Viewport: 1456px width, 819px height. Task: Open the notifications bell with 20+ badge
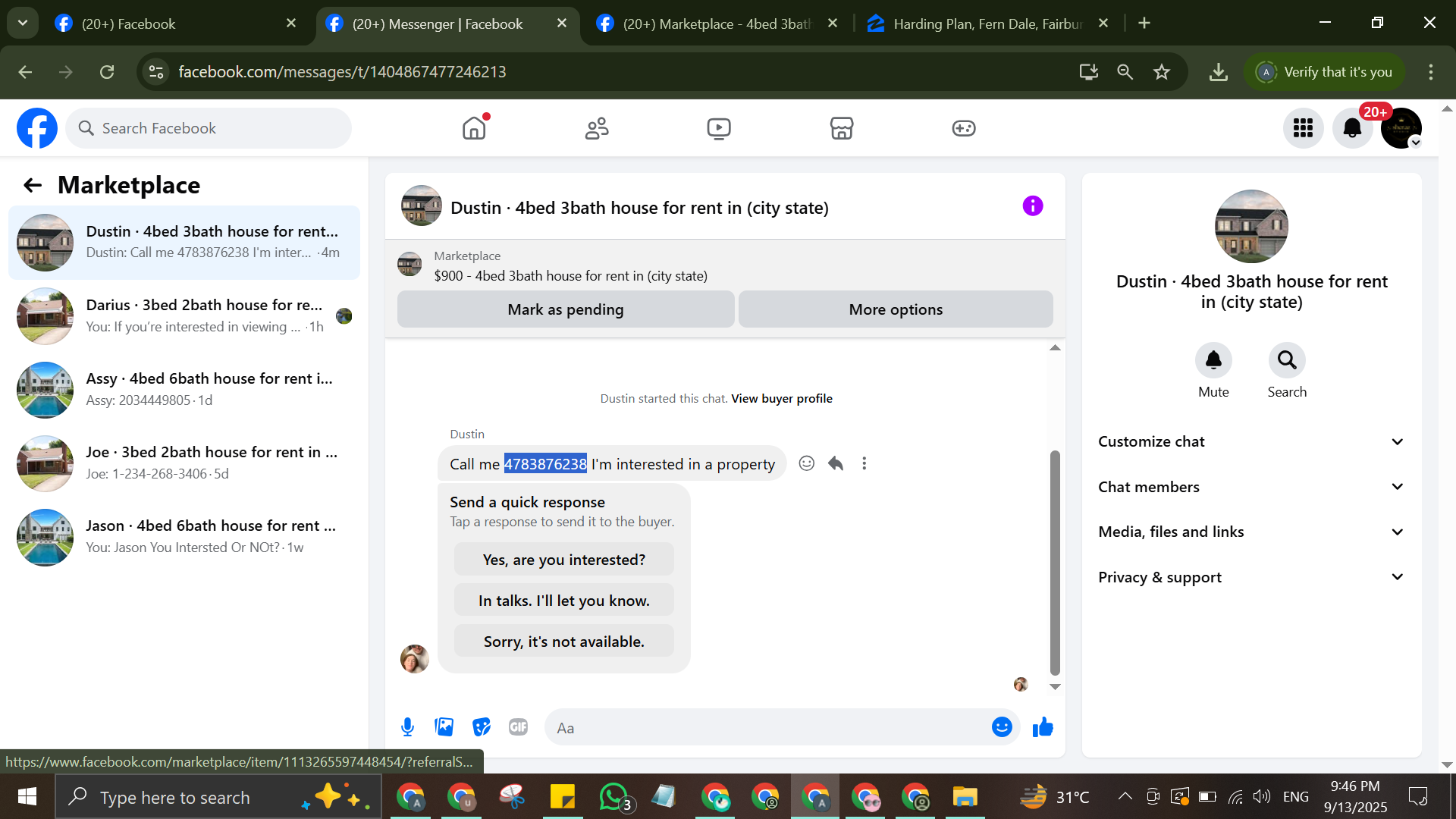(1353, 128)
